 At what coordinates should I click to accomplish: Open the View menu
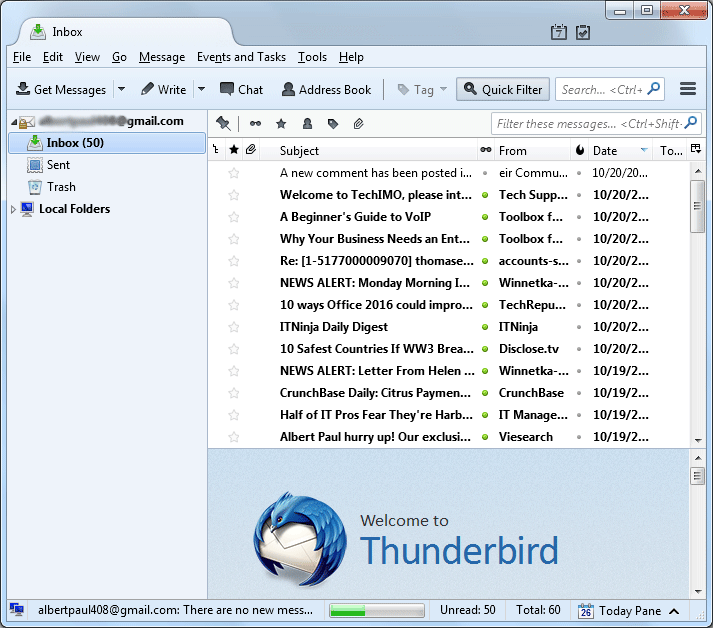click(87, 57)
